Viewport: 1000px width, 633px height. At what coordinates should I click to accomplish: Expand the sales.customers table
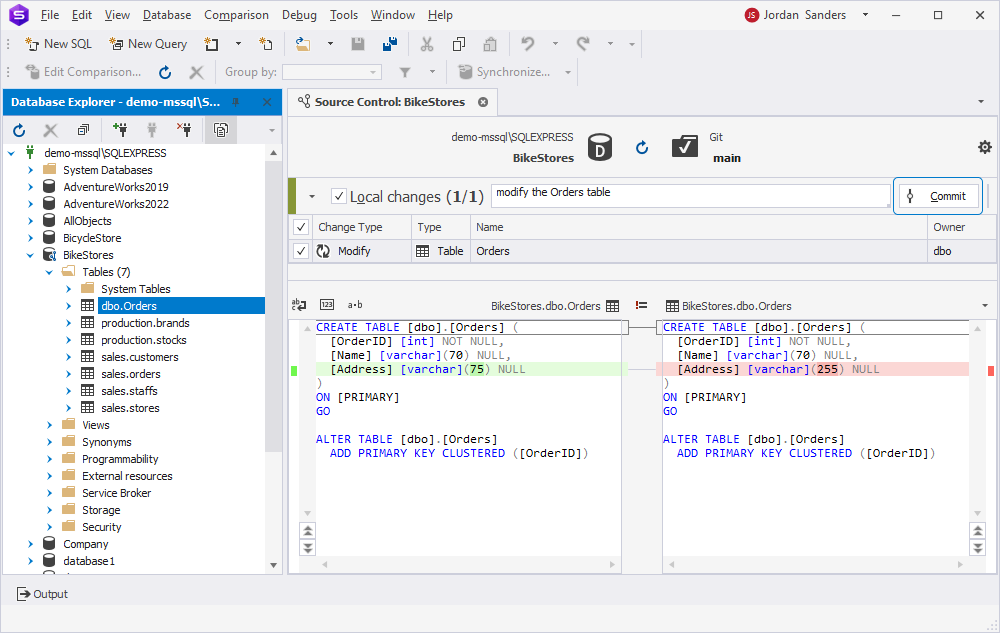(68, 357)
